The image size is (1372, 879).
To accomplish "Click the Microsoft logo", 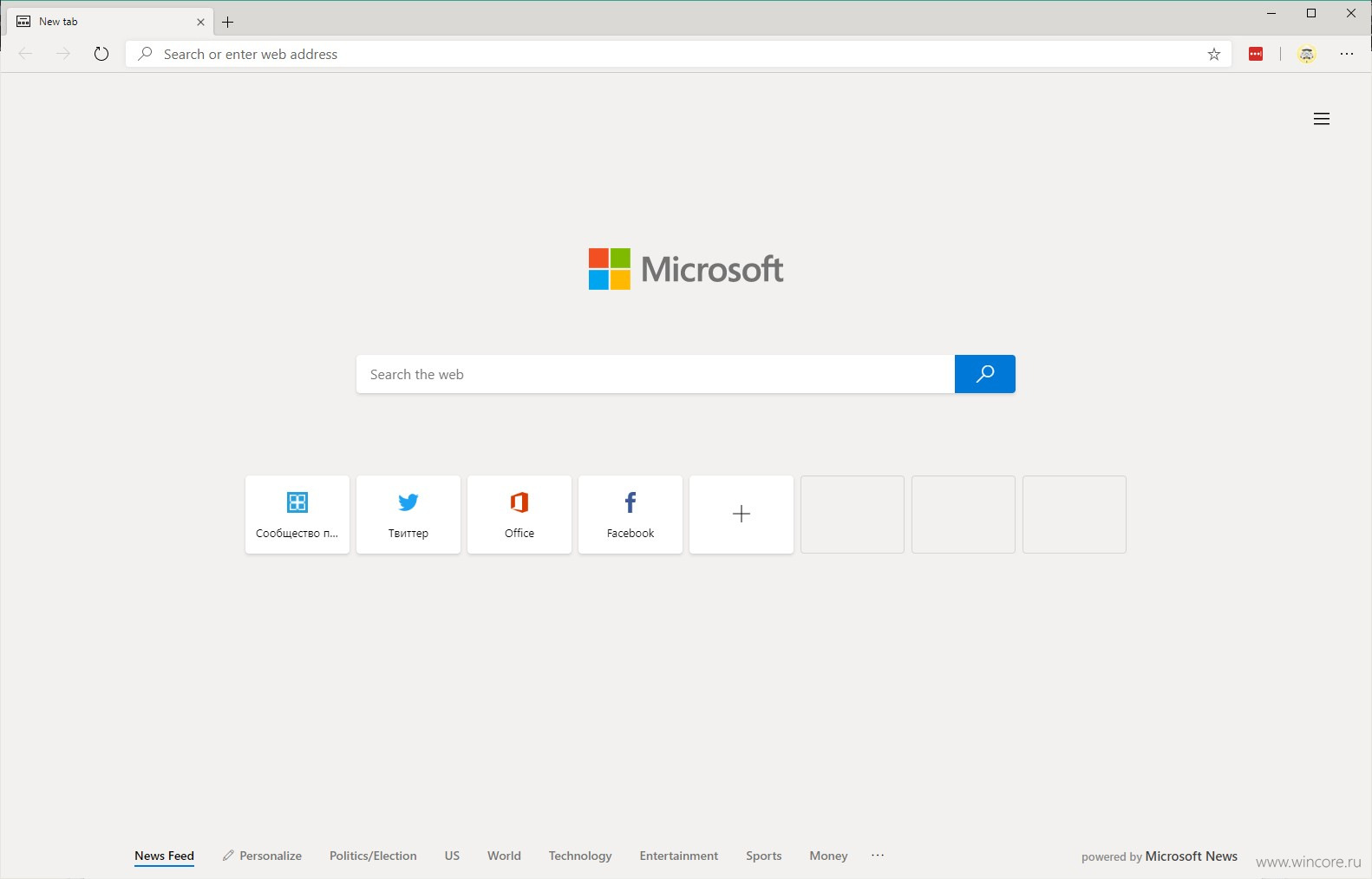I will tap(686, 269).
